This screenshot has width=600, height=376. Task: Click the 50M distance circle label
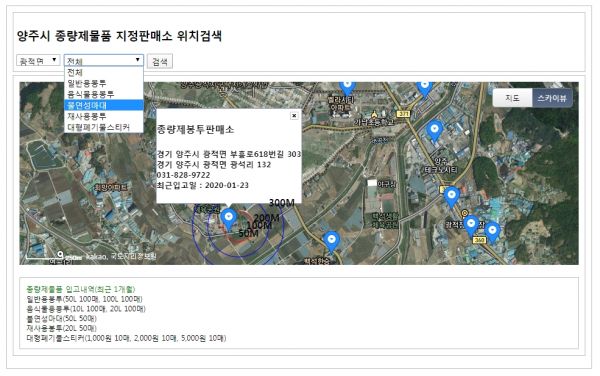[x=248, y=233]
